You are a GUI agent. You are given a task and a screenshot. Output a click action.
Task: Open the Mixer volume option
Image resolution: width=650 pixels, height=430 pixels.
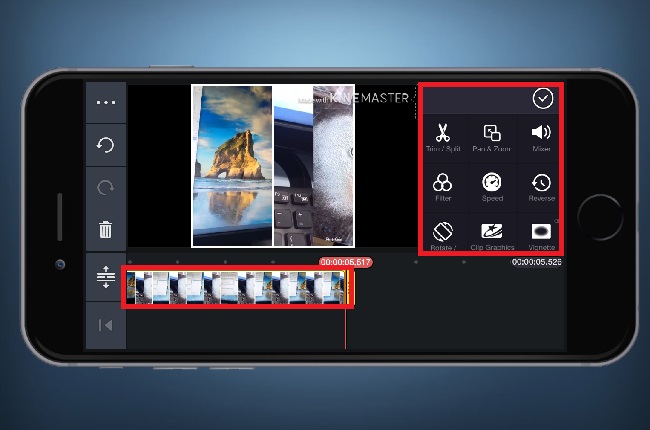[x=541, y=136]
